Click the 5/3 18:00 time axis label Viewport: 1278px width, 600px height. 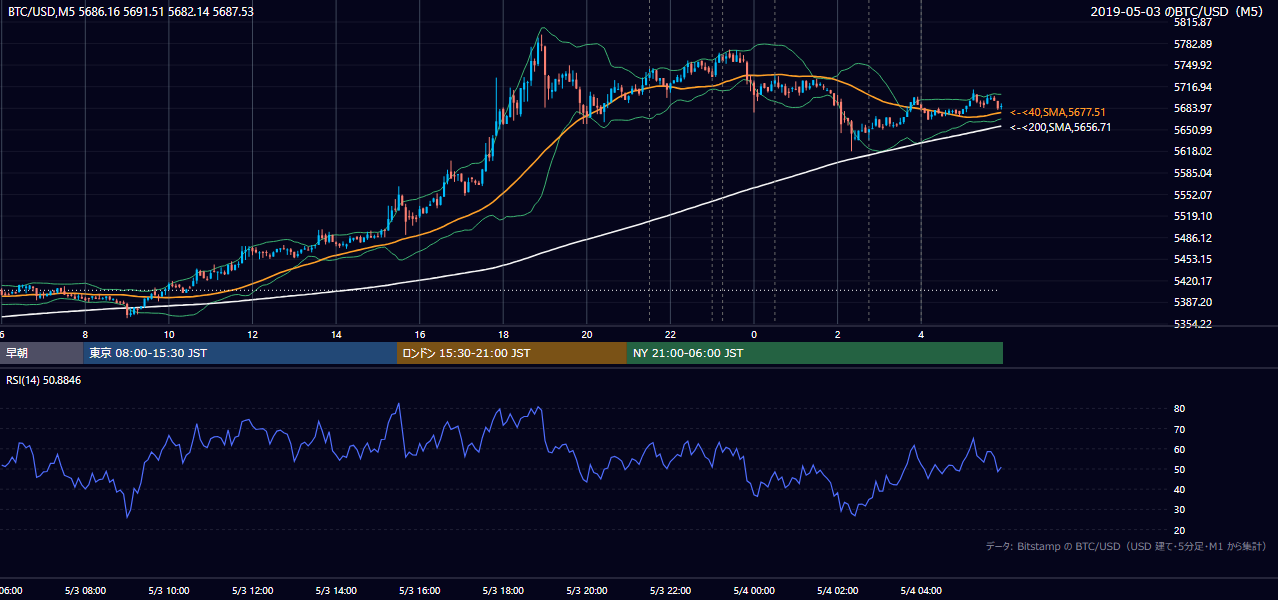point(503,591)
